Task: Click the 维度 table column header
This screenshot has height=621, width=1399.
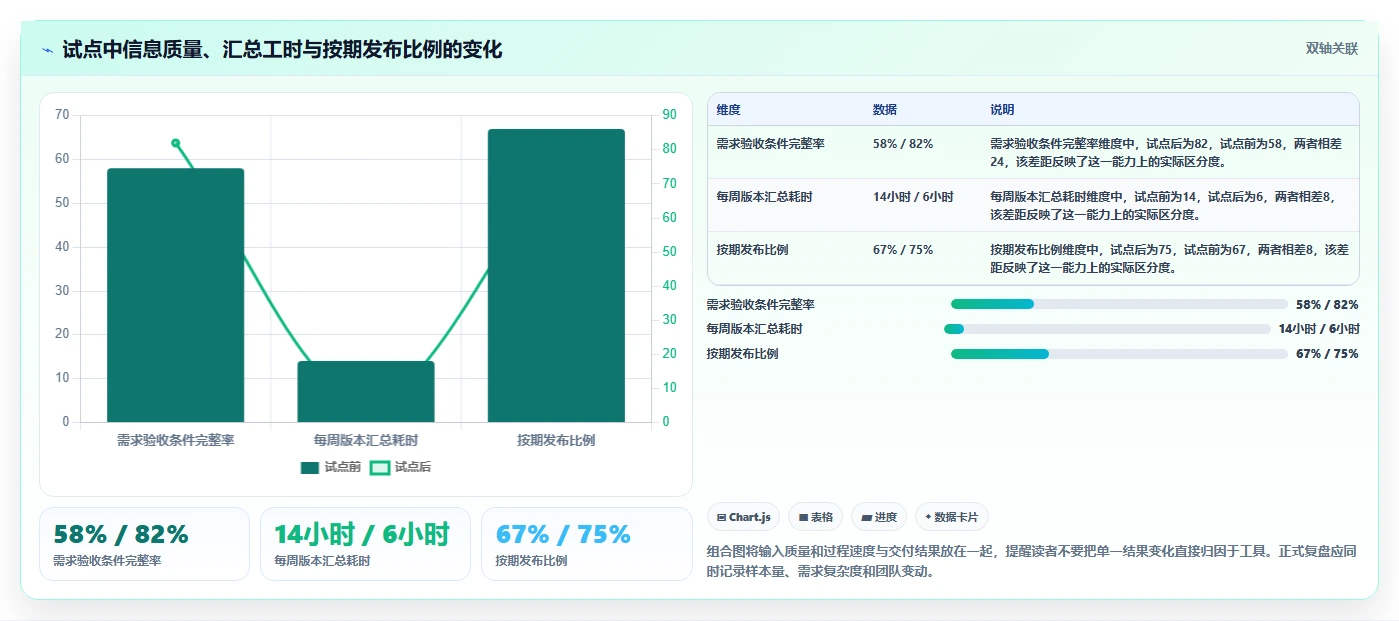Action: 728,110
